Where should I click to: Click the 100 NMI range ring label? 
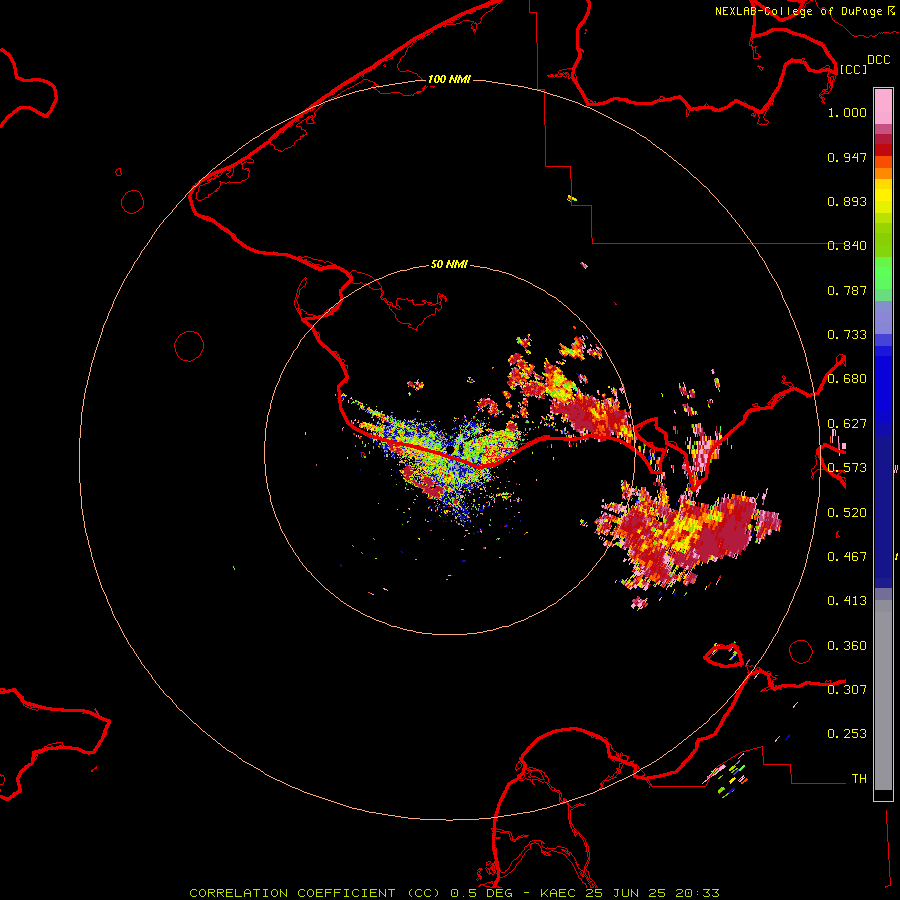449,79
